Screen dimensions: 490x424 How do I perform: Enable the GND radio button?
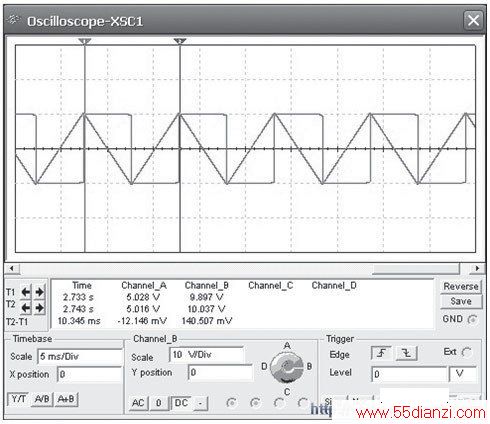(x=472, y=319)
